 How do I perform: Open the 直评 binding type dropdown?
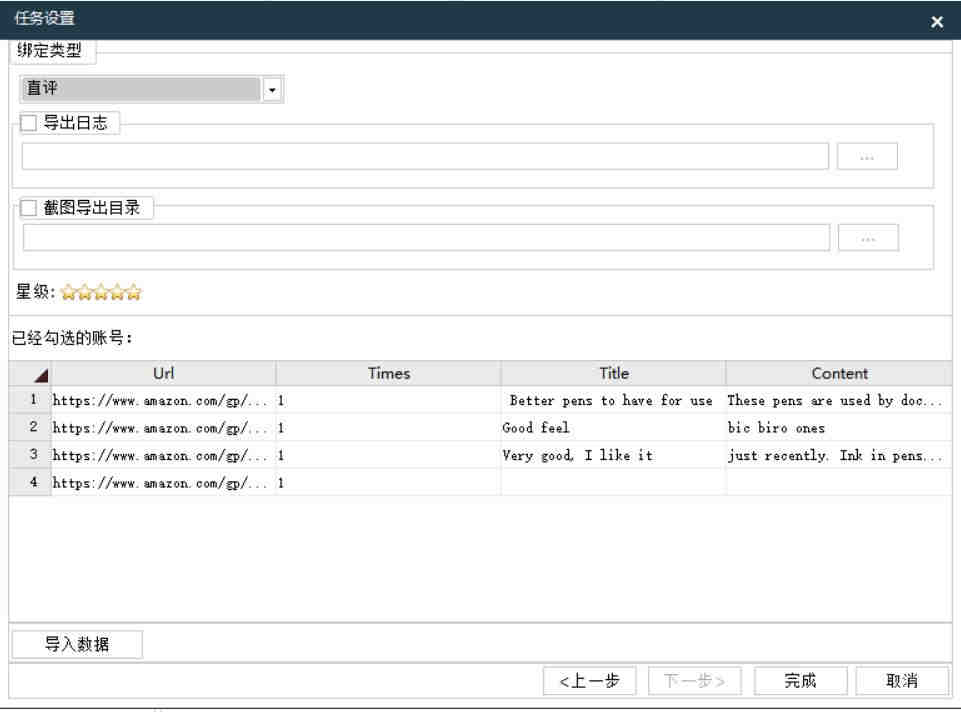[x=272, y=89]
